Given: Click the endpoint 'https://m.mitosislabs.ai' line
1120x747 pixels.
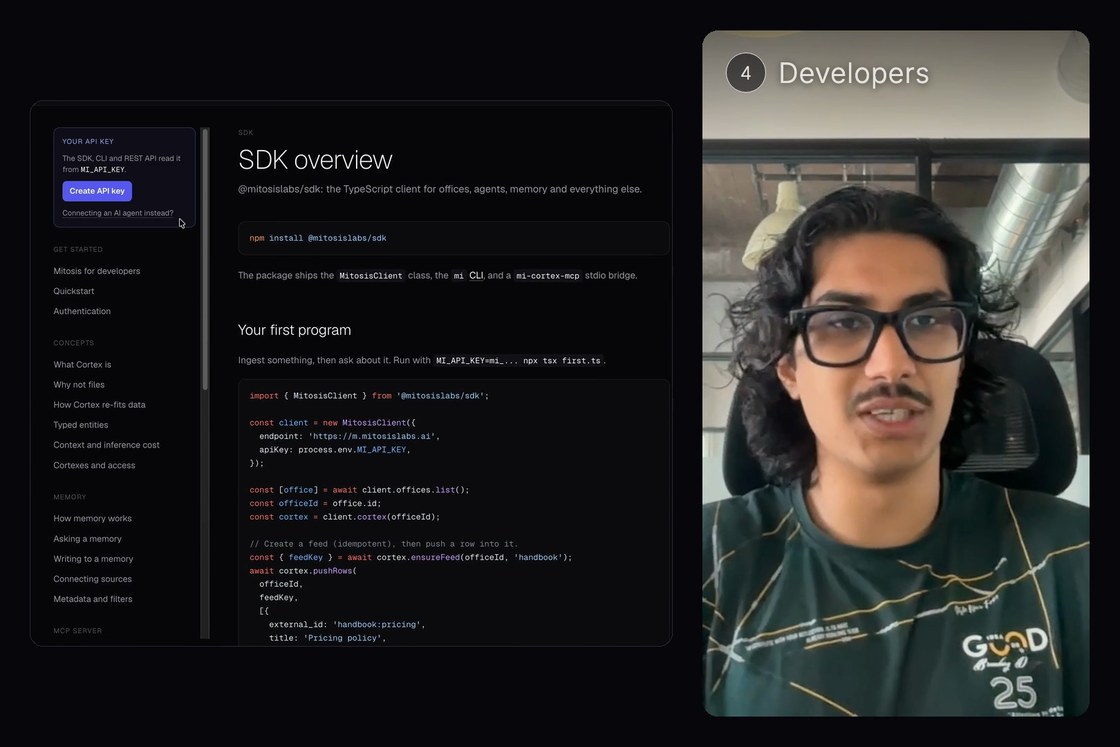Looking at the screenshot, I should pos(349,436).
